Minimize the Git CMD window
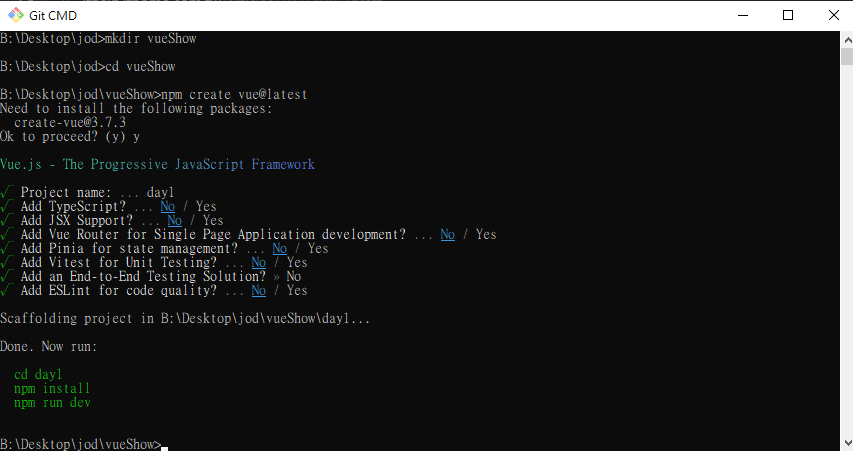The height and width of the screenshot is (451, 853). [x=743, y=15]
